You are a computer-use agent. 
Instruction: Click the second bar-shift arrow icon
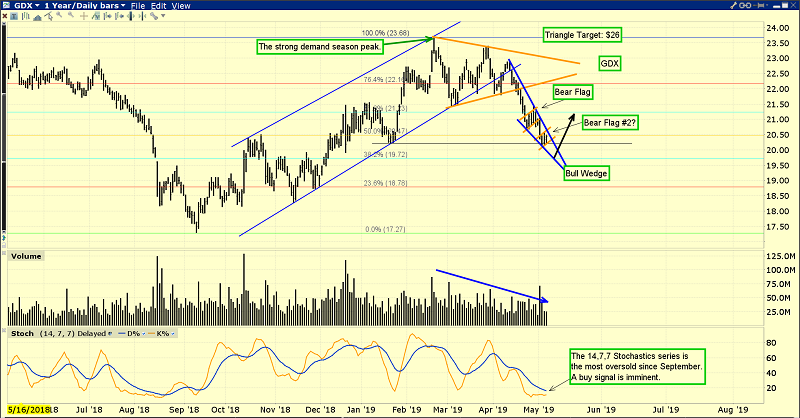(x=119, y=16)
